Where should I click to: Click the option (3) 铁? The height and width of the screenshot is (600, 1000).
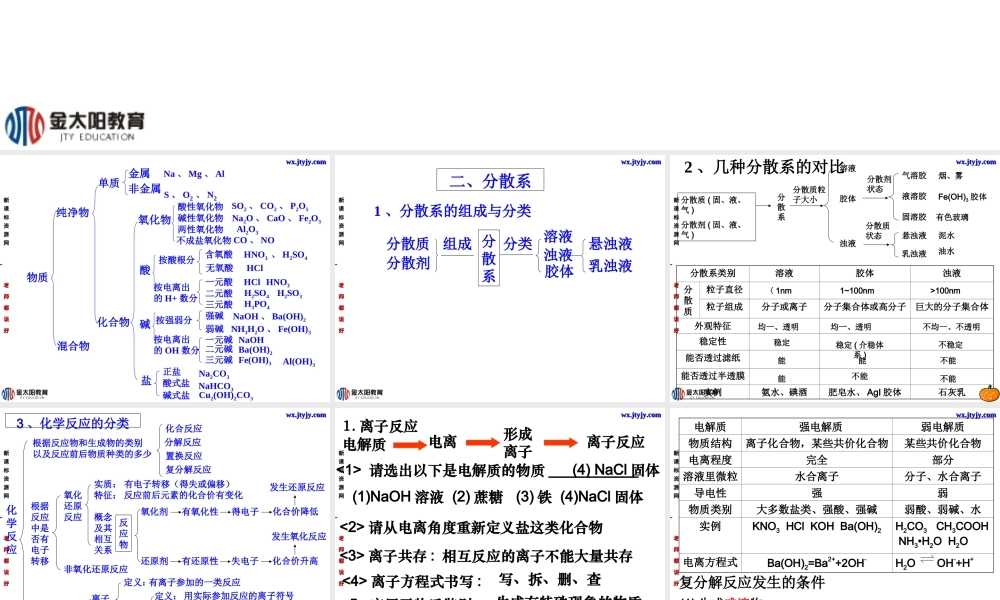click(534, 497)
